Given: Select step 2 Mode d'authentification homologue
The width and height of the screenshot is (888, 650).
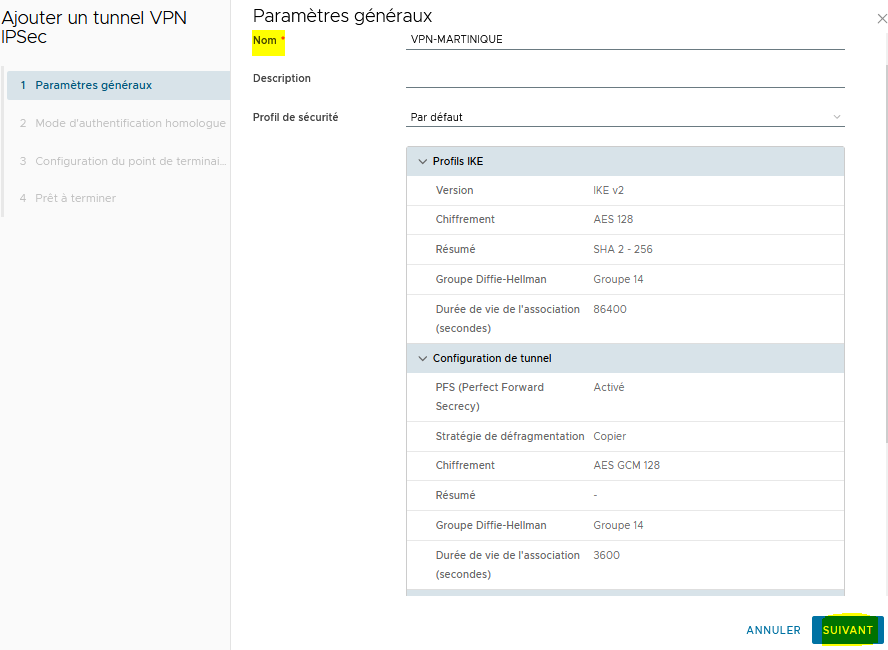Looking at the screenshot, I should tap(118, 123).
